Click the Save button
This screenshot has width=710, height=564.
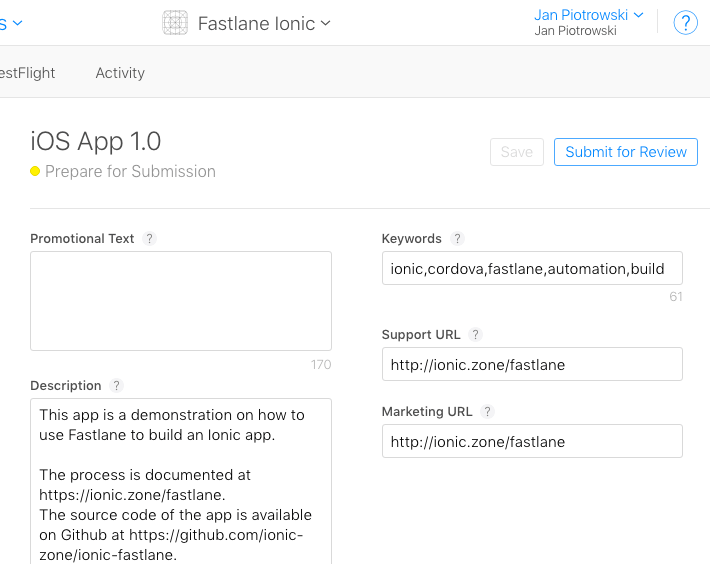[x=517, y=152]
